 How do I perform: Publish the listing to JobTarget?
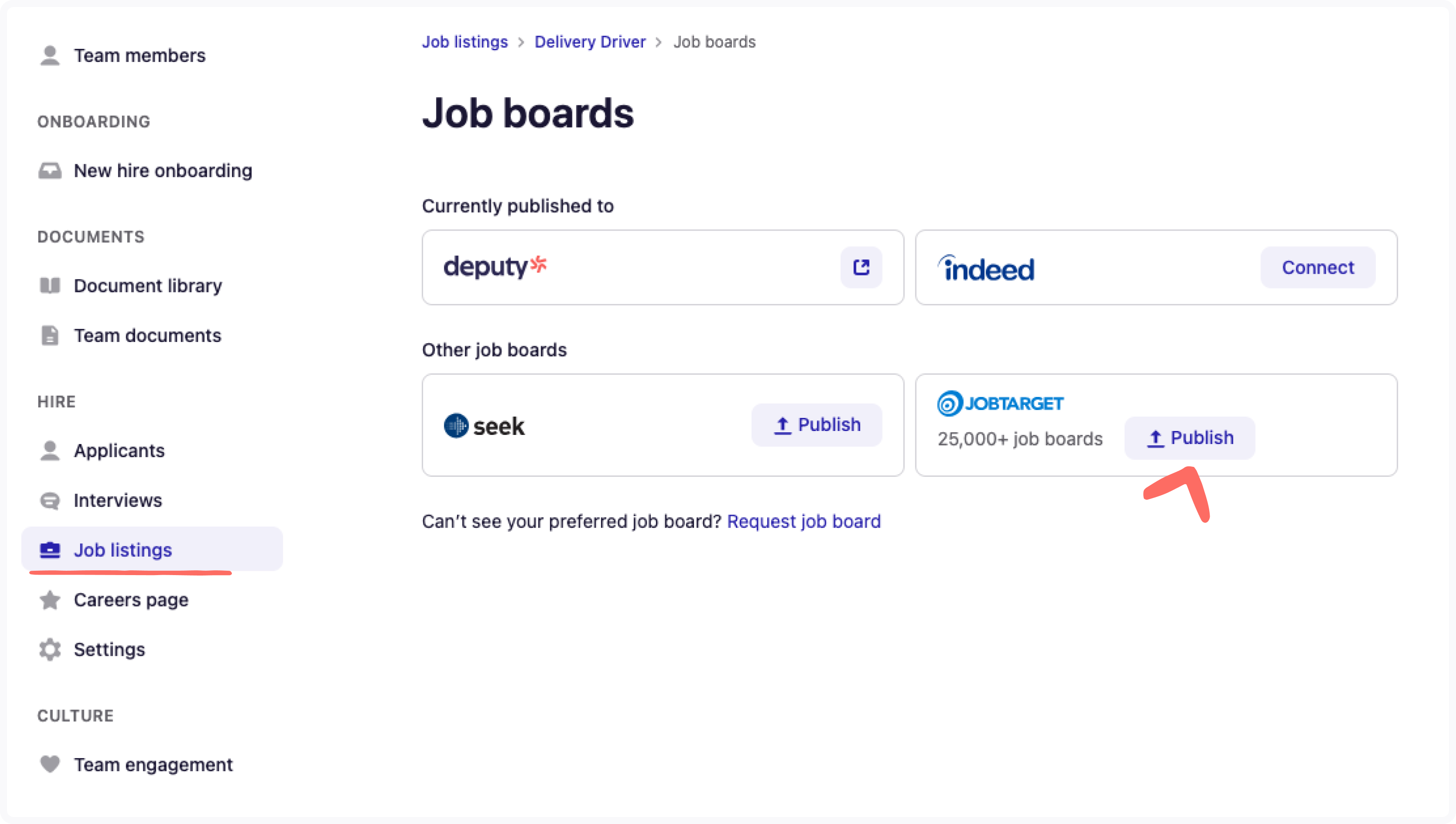click(1190, 438)
